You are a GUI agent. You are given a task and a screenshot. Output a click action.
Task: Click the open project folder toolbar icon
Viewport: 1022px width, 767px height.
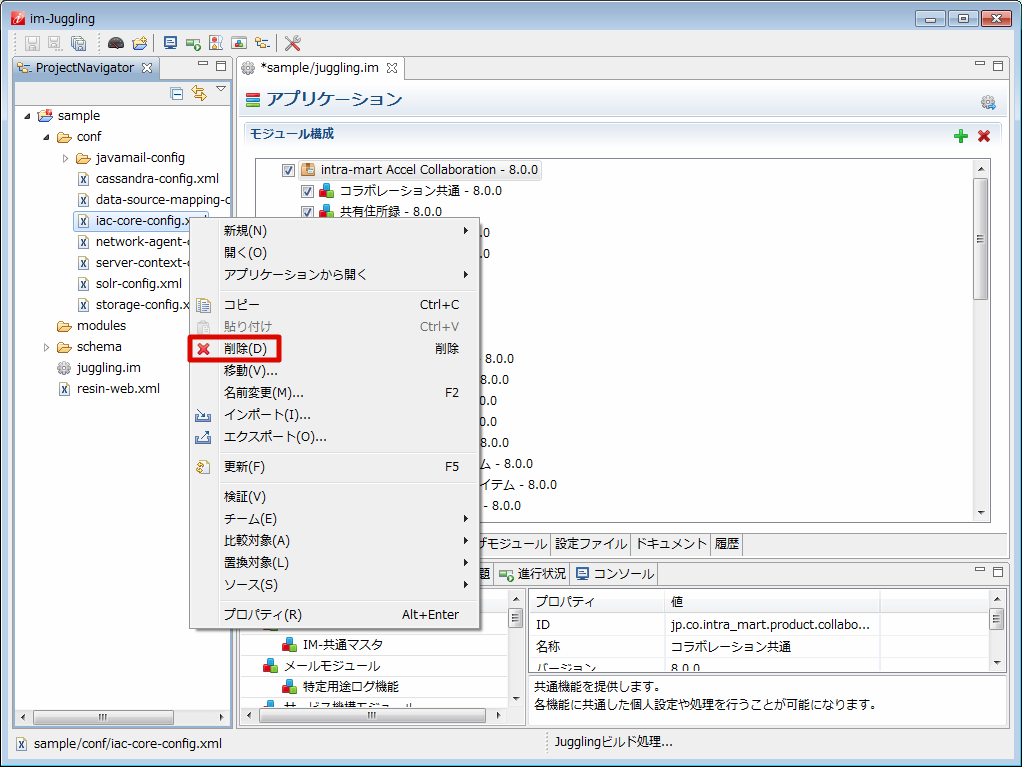point(139,43)
